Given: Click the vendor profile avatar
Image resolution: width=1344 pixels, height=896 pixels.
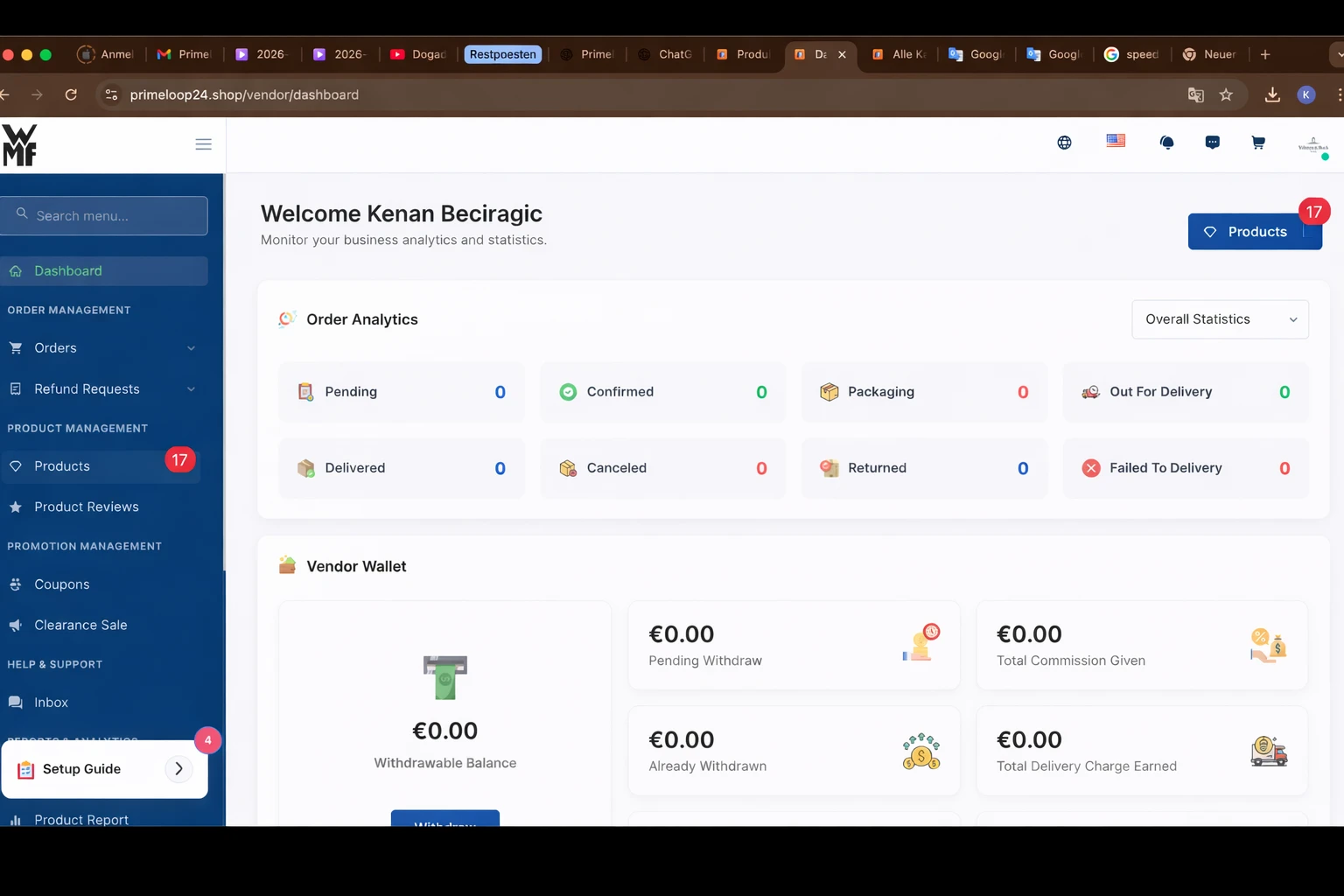Looking at the screenshot, I should tap(1312, 145).
